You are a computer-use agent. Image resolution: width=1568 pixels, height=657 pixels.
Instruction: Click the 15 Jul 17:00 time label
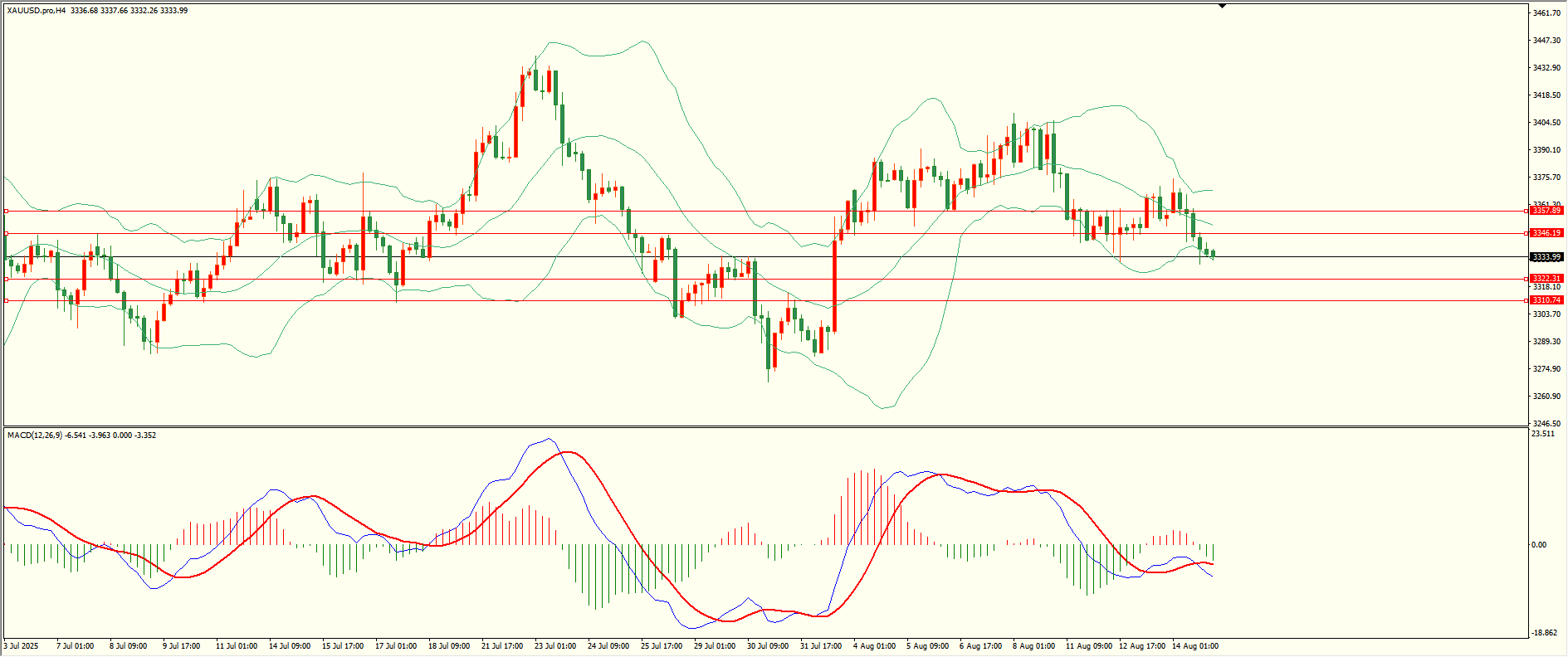(x=343, y=646)
